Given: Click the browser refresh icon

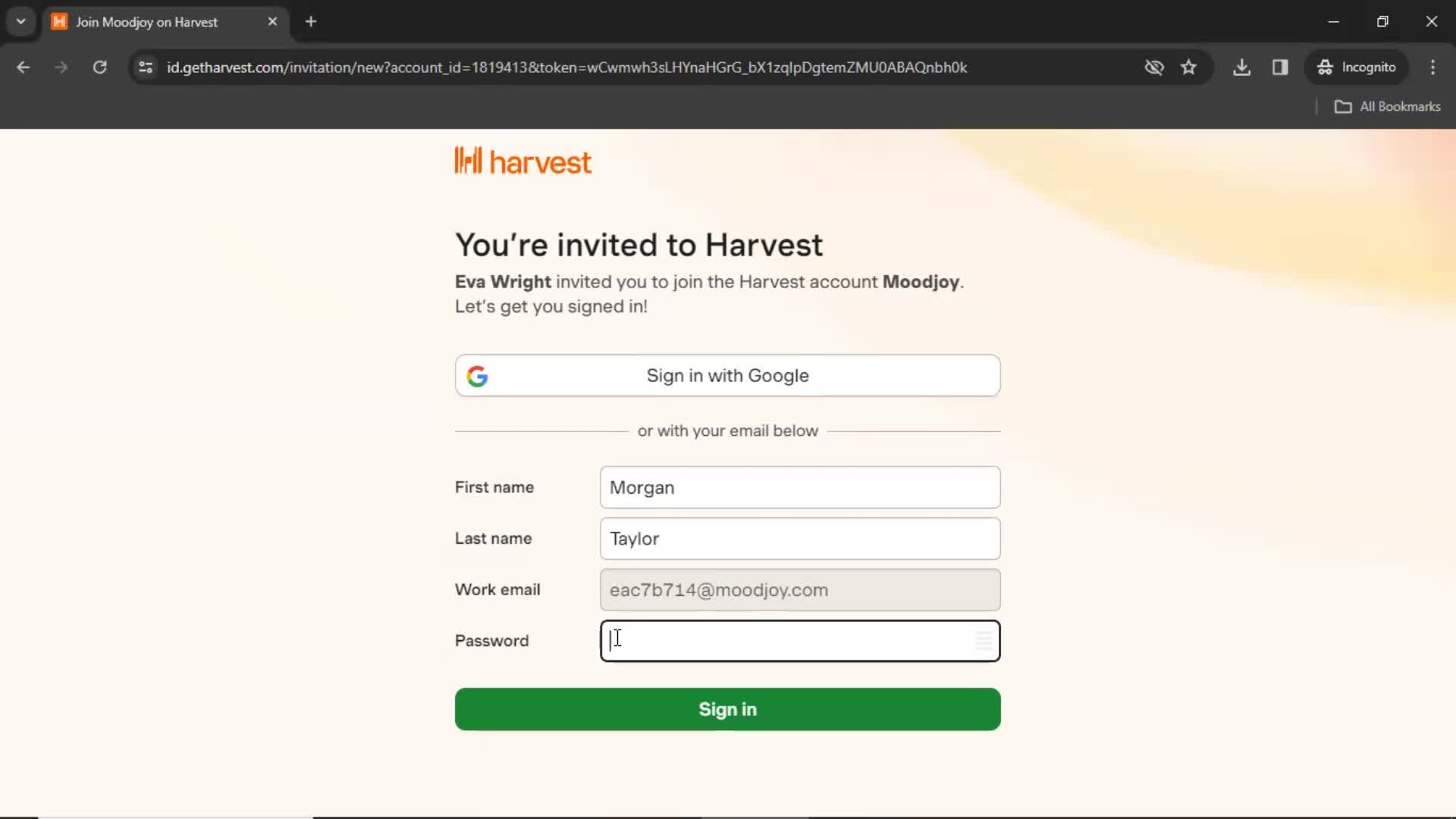Looking at the screenshot, I should click(x=99, y=67).
